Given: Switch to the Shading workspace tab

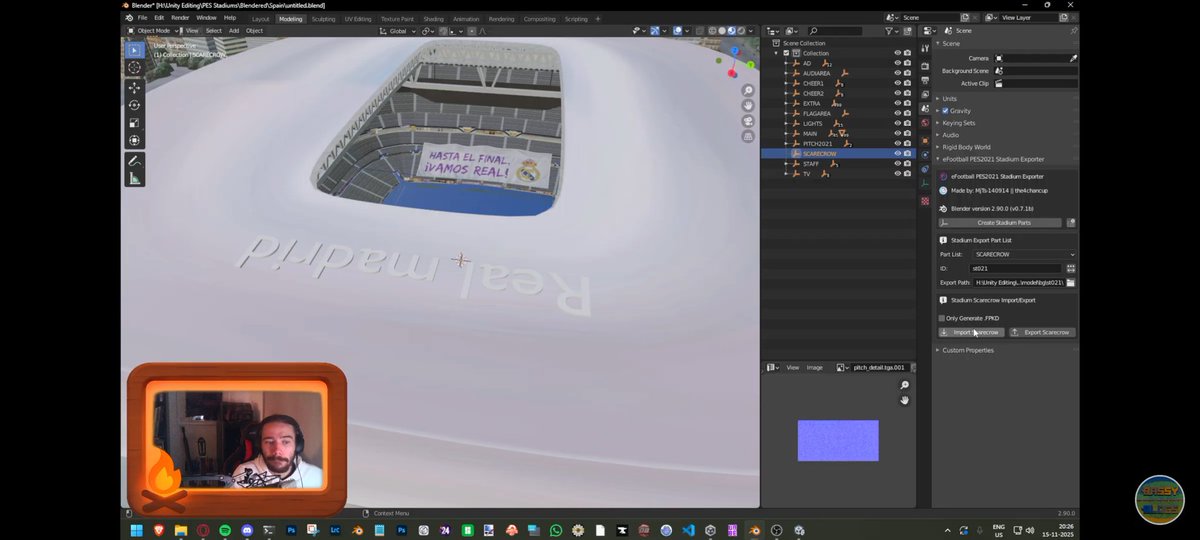Looking at the screenshot, I should click(x=433, y=18).
